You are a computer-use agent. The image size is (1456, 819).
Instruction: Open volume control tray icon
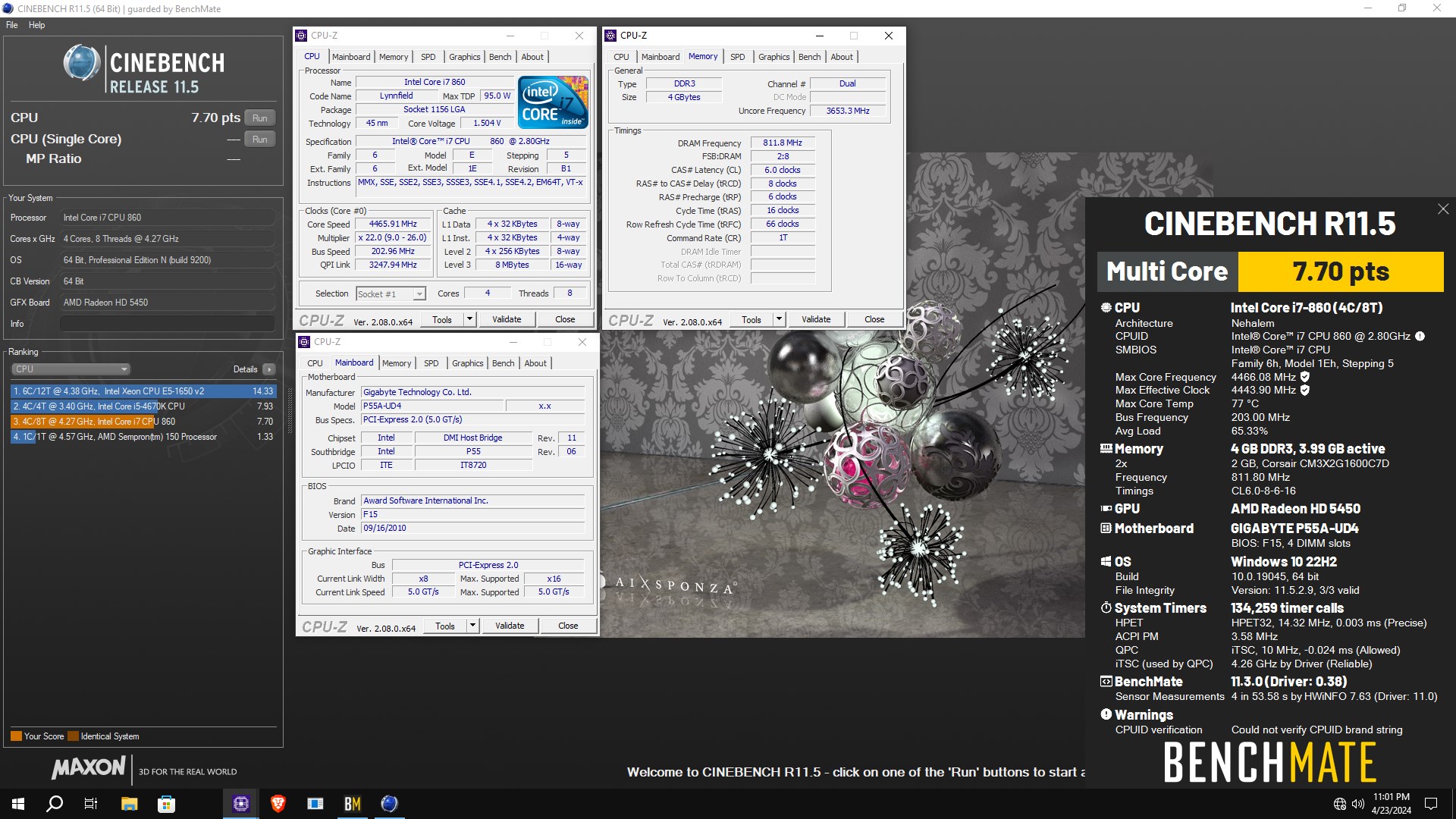[1358, 804]
